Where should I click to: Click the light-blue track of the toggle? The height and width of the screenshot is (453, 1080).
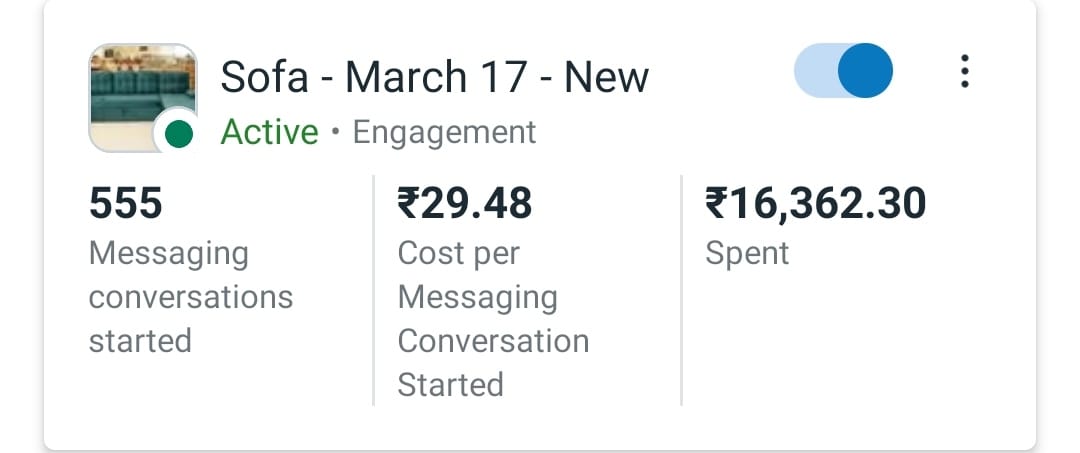(813, 72)
